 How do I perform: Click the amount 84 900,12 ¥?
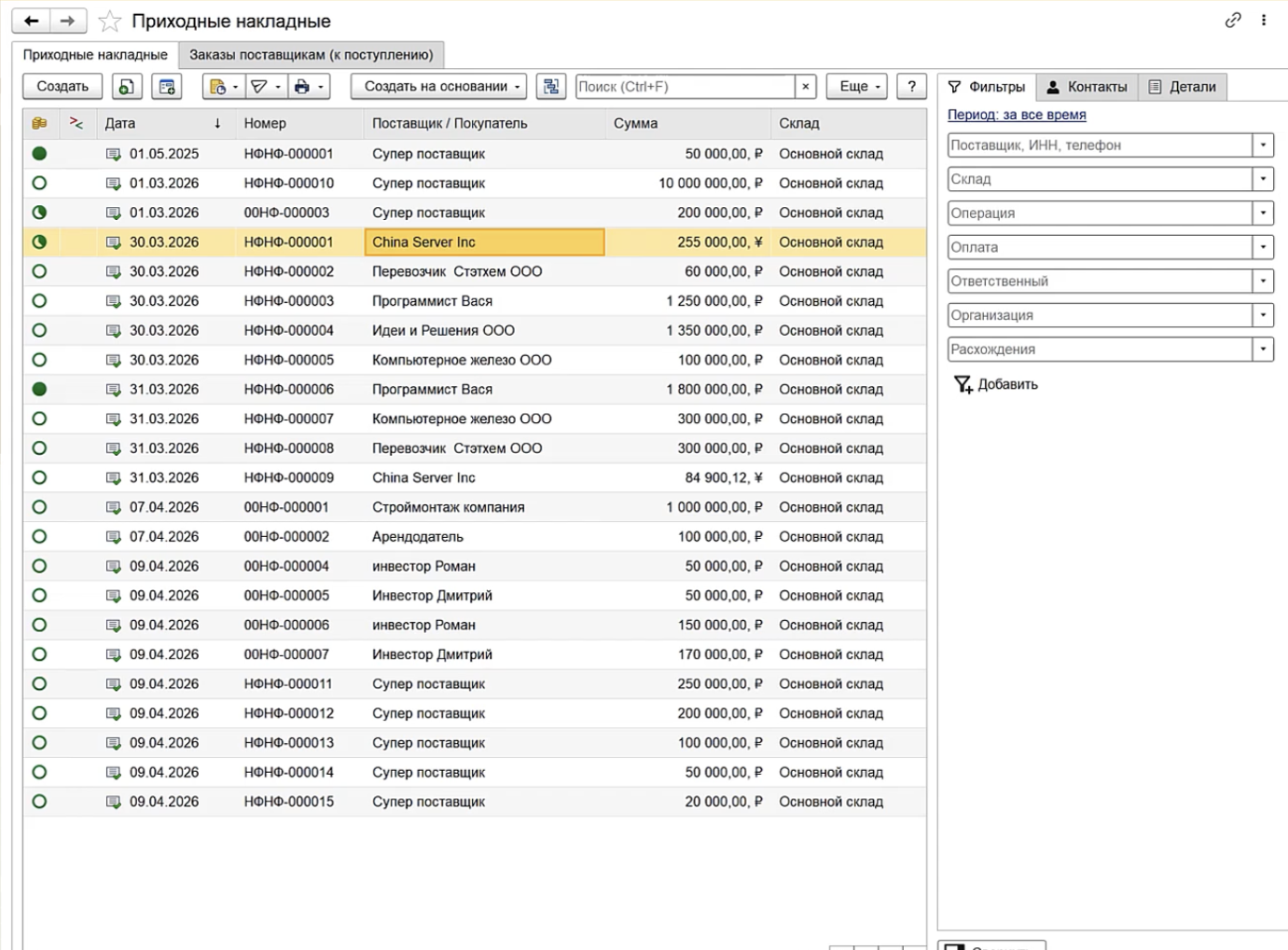[x=724, y=477]
